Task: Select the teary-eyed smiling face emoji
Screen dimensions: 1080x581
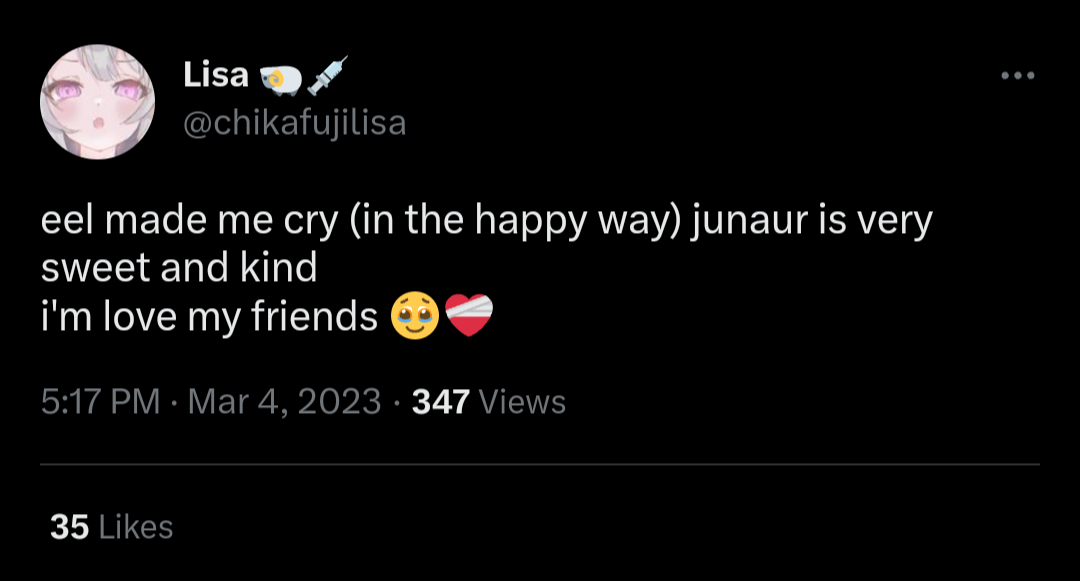Action: pos(415,315)
